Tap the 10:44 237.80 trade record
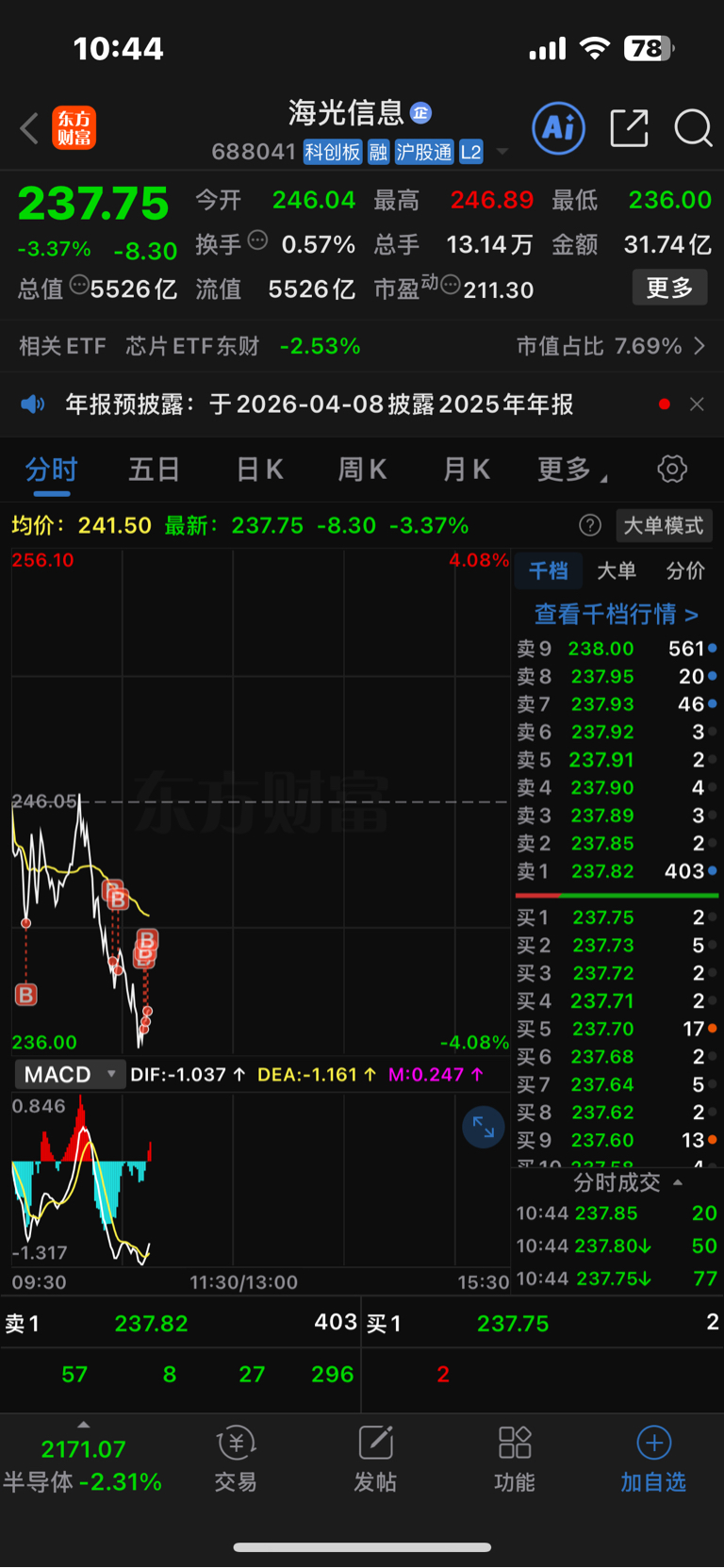Viewport: 724px width, 1568px height. [x=617, y=1246]
